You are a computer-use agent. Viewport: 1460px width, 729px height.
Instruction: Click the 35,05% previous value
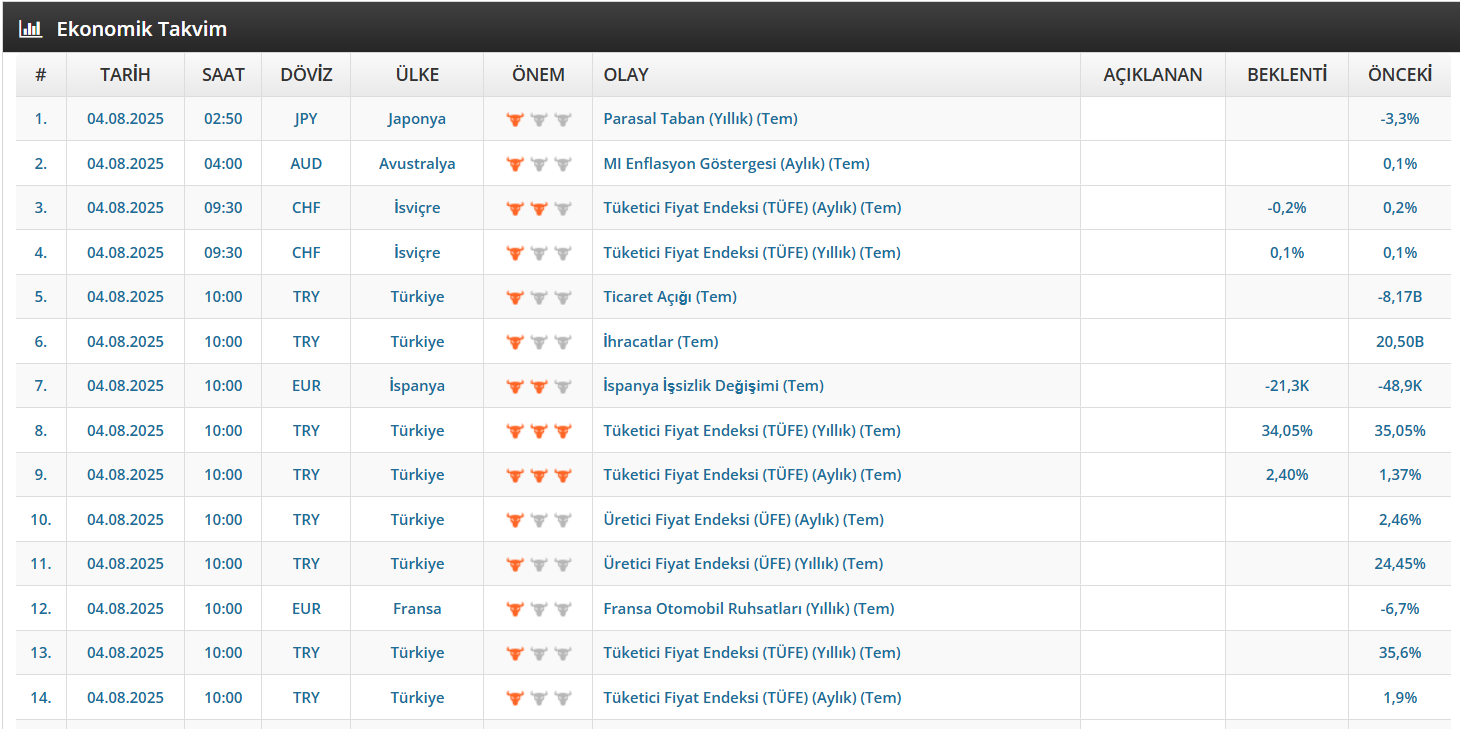1400,431
